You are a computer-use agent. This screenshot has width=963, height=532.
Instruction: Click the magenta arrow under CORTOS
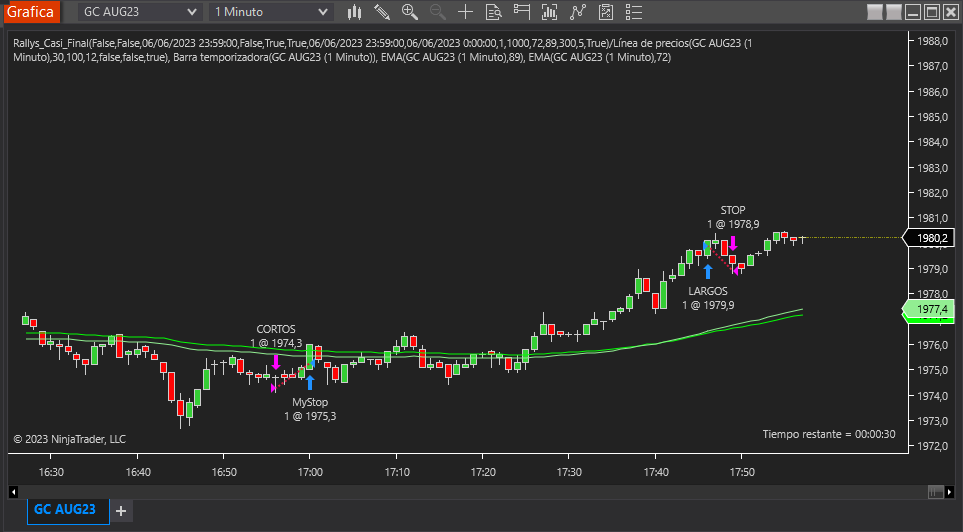pos(276,362)
